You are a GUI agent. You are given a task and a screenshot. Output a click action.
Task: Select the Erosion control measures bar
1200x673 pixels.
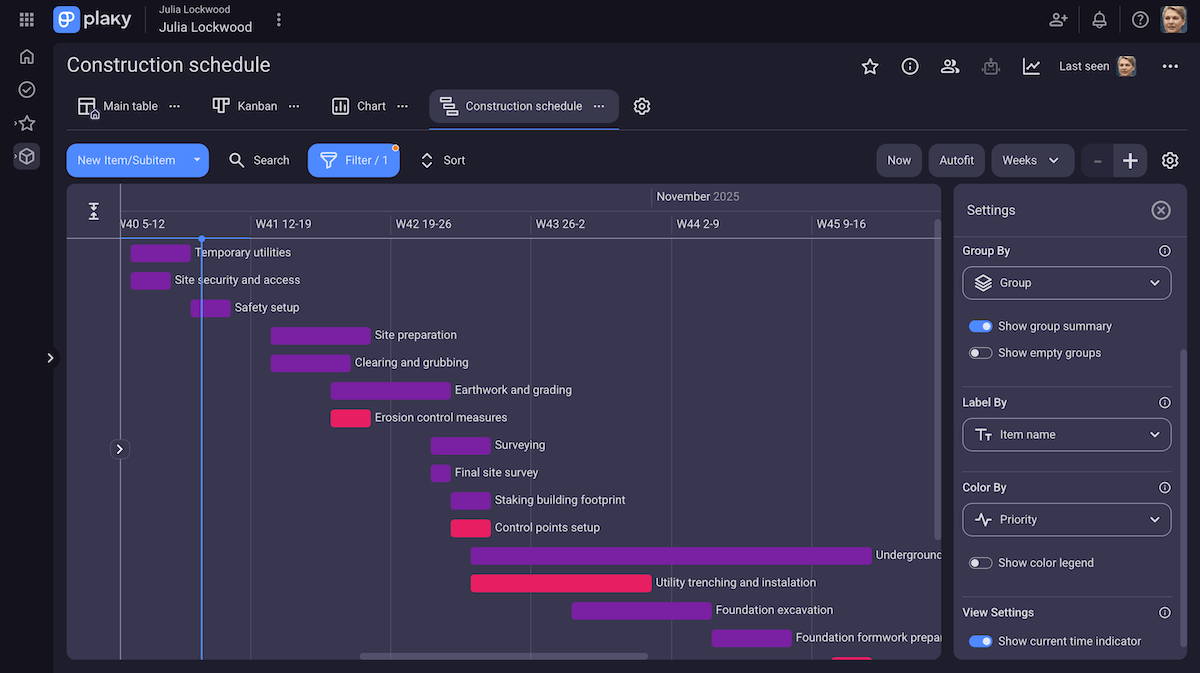pos(350,418)
